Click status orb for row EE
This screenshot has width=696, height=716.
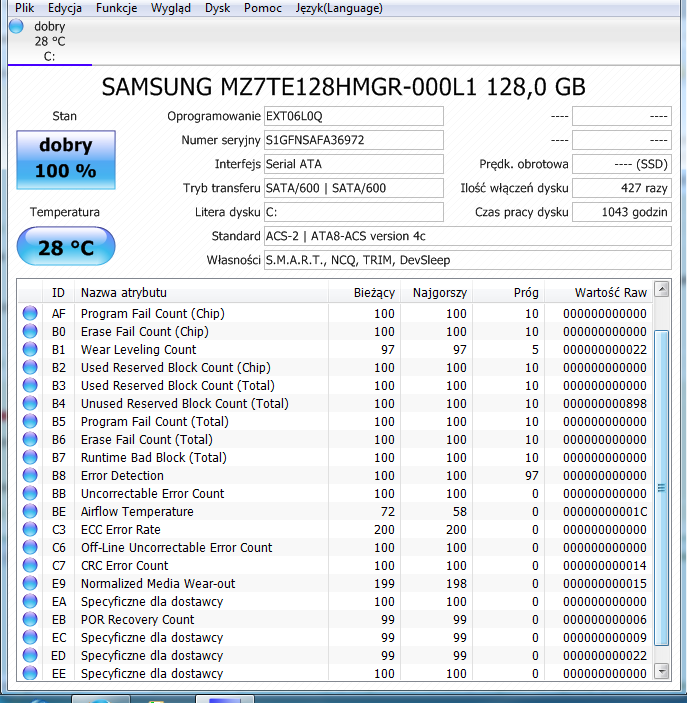[30, 673]
